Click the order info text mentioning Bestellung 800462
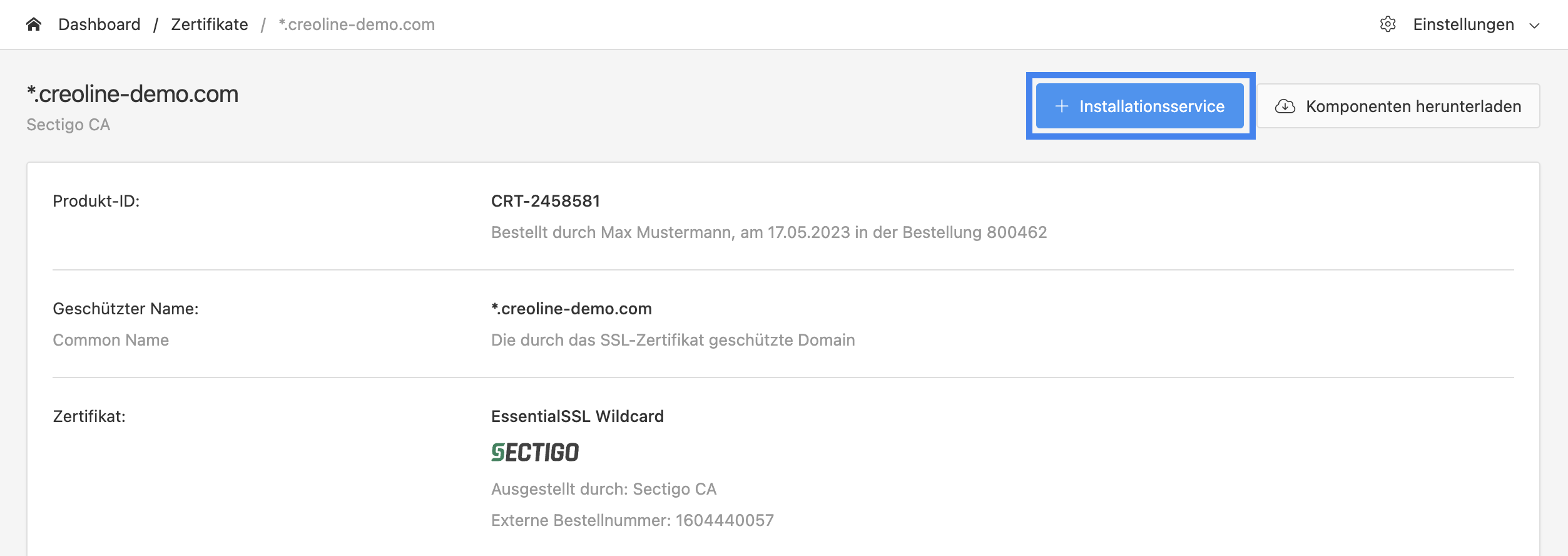 [769, 232]
